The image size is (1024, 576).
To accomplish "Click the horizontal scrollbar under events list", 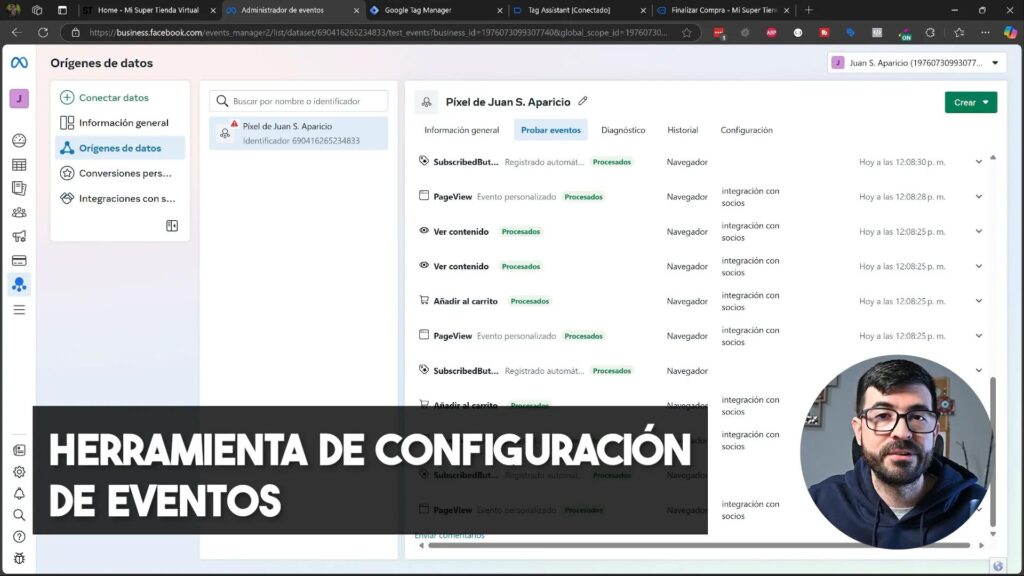I will pyautogui.click(x=699, y=545).
